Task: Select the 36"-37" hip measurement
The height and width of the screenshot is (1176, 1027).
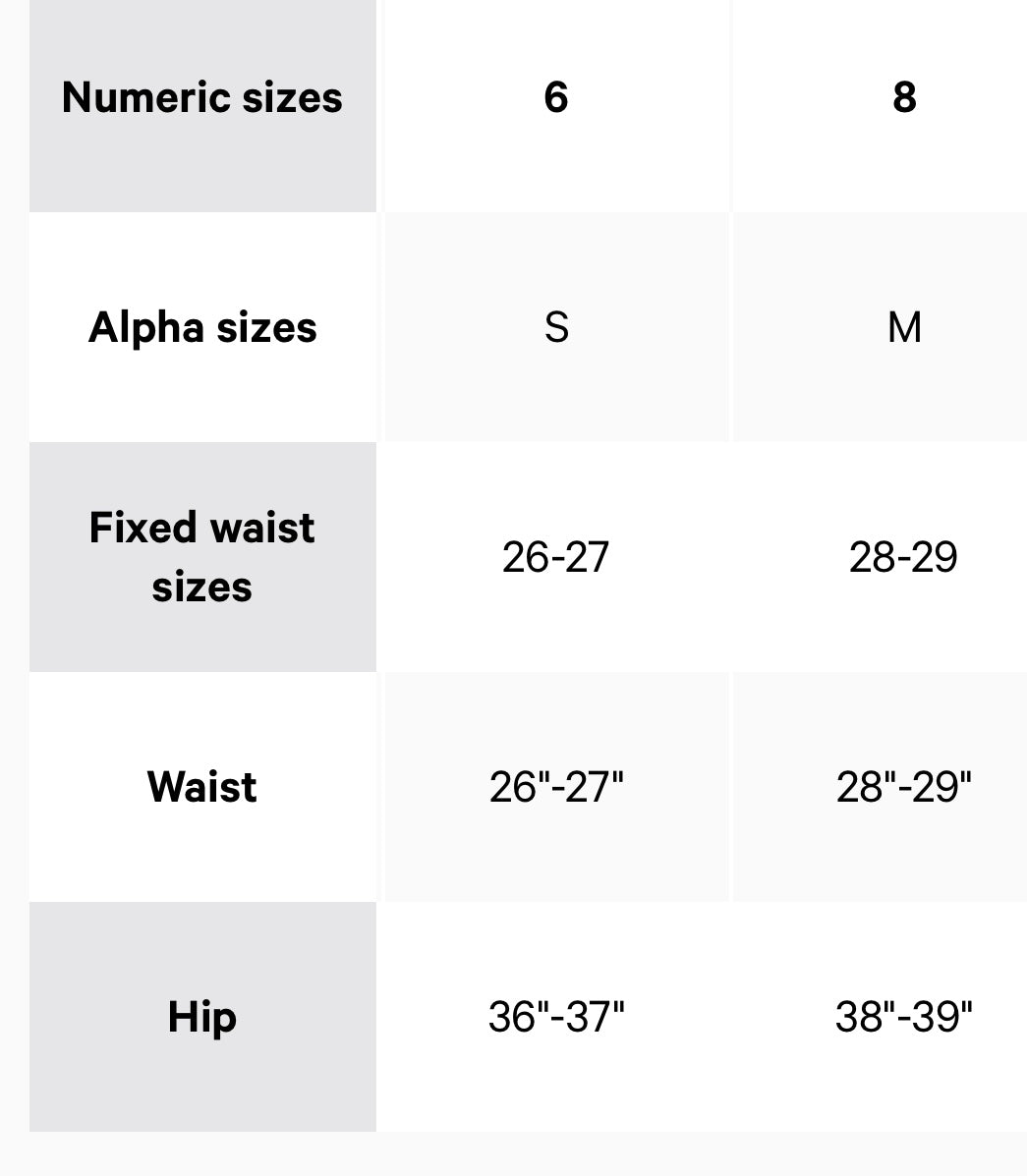Action: click(x=556, y=1017)
